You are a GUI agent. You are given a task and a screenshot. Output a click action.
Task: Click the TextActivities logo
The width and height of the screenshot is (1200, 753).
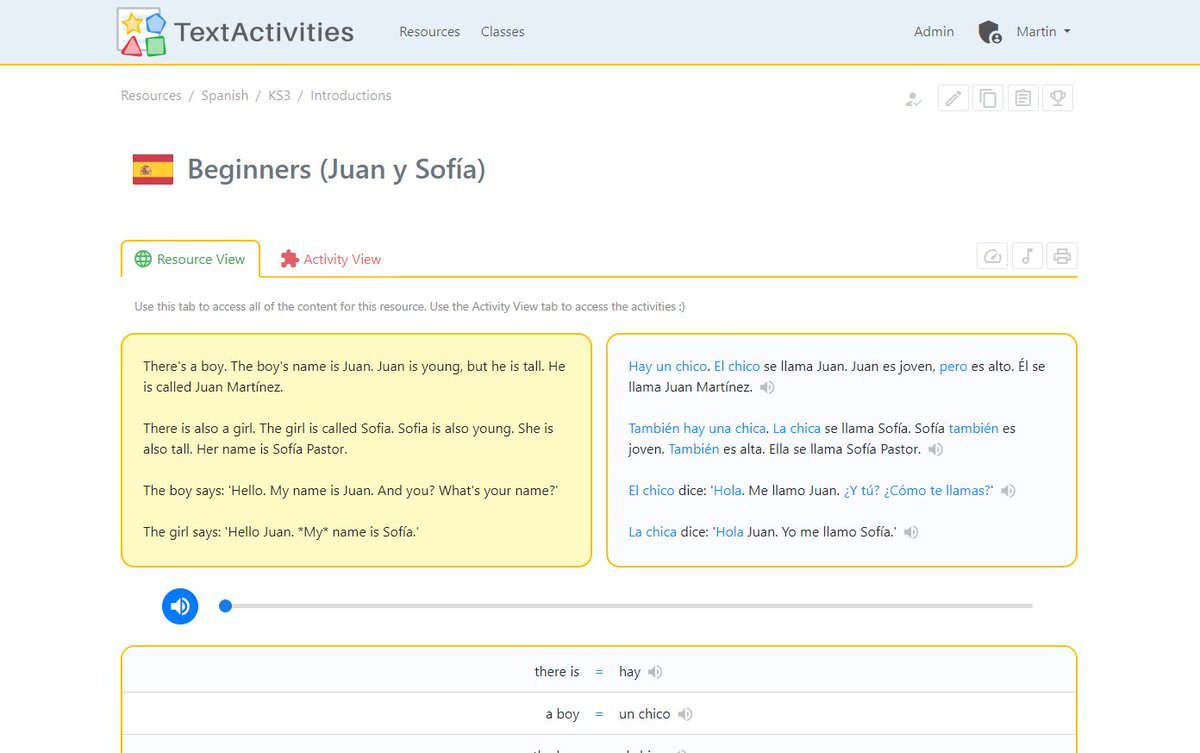click(x=235, y=32)
